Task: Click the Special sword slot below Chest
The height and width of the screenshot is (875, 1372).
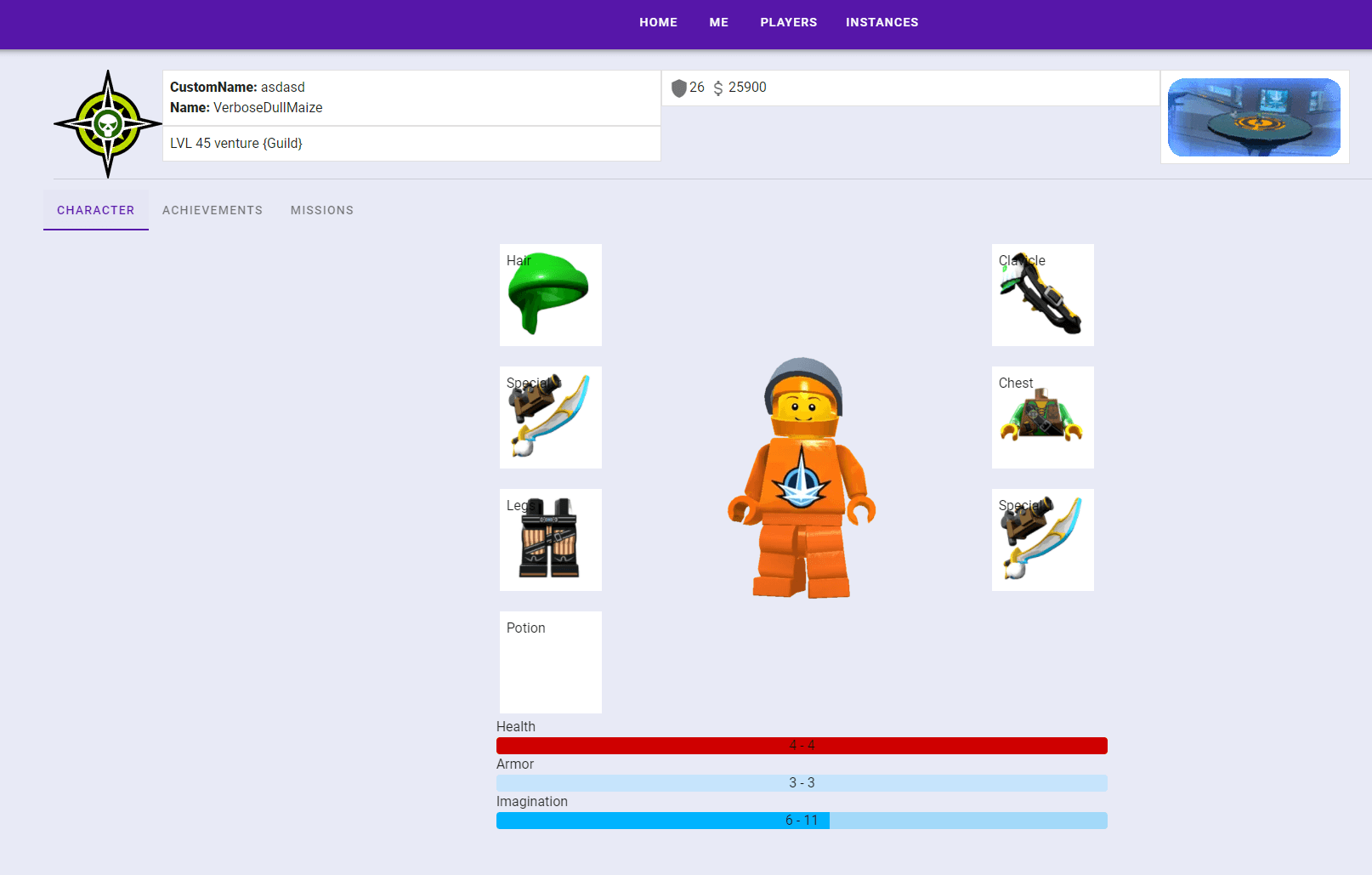Action: click(x=1043, y=540)
